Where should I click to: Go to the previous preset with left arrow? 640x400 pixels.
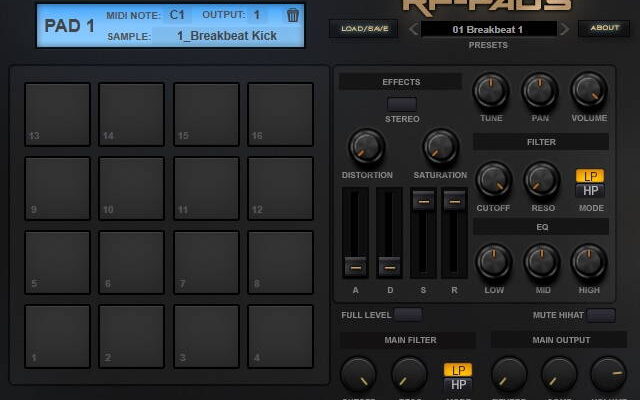413,29
